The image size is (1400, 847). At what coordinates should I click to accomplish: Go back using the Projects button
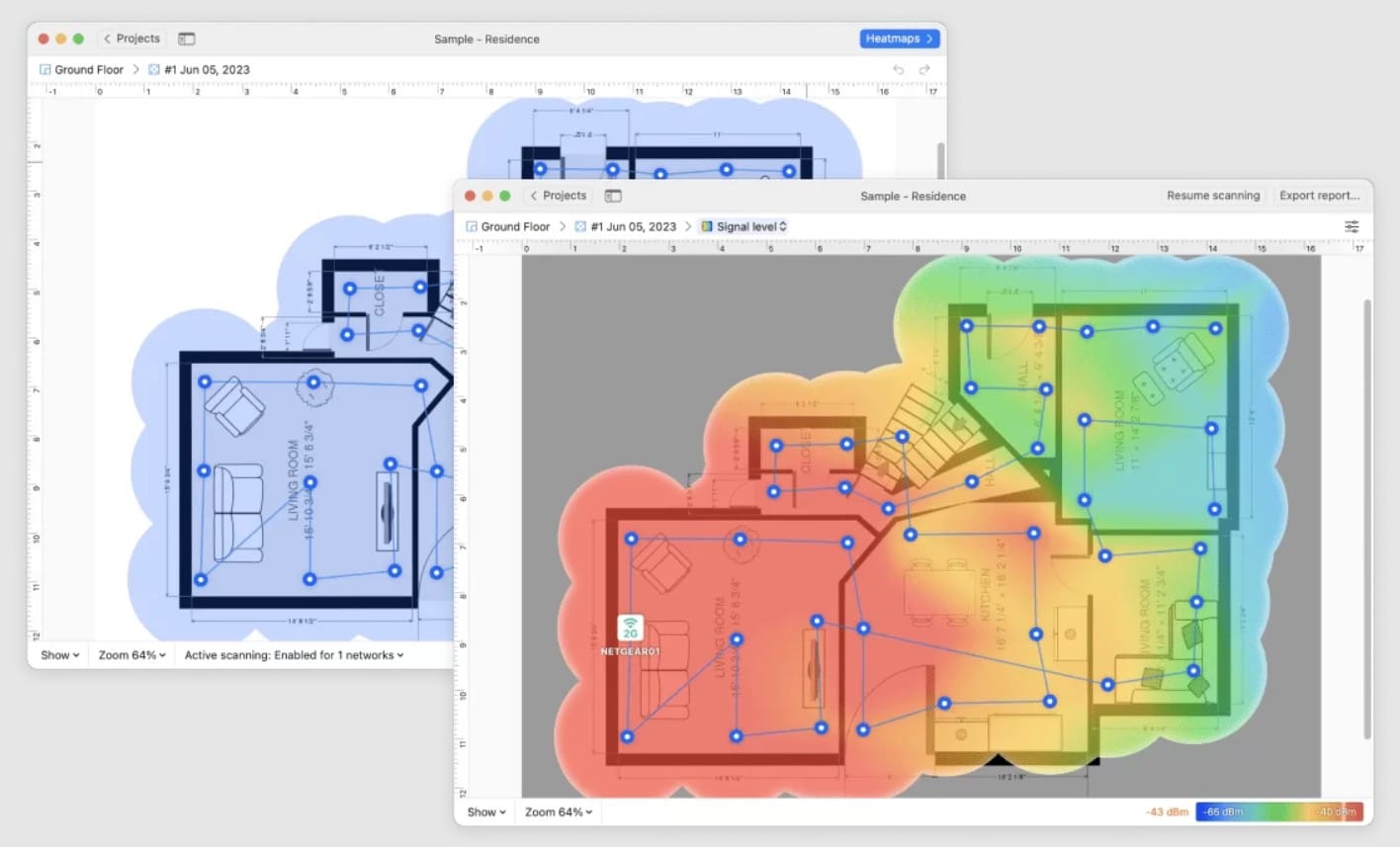click(559, 196)
